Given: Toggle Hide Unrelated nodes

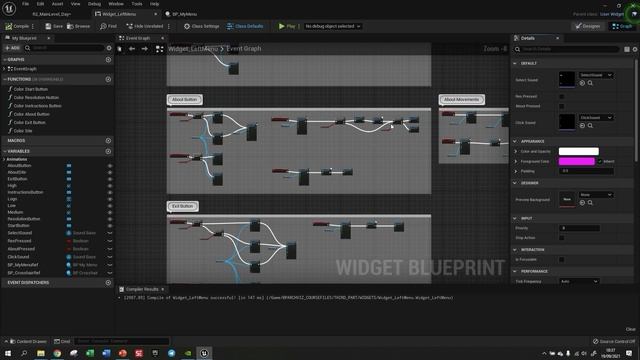Looking at the screenshot, I should click(144, 26).
